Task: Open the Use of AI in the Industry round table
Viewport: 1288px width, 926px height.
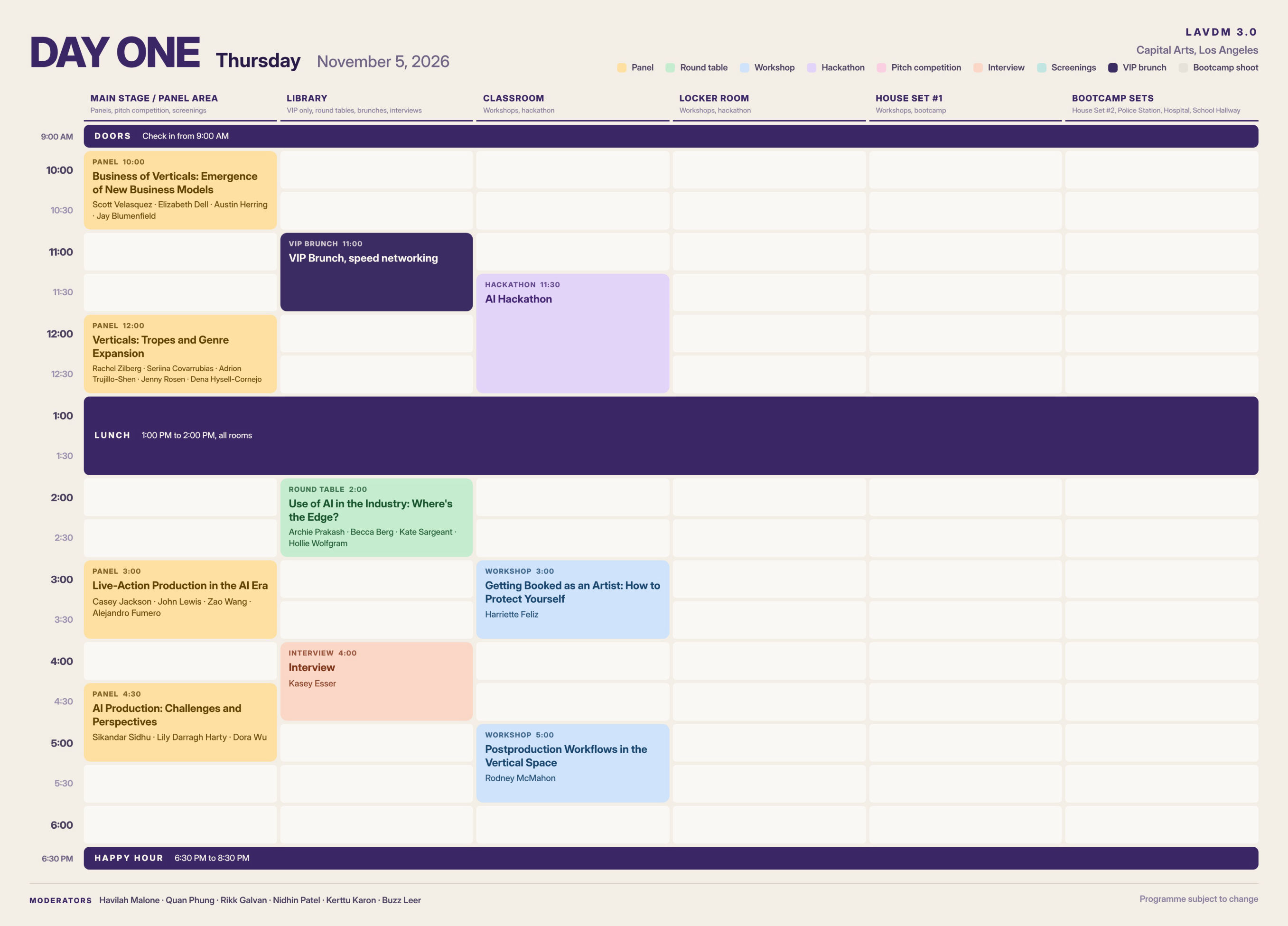Action: [x=376, y=517]
